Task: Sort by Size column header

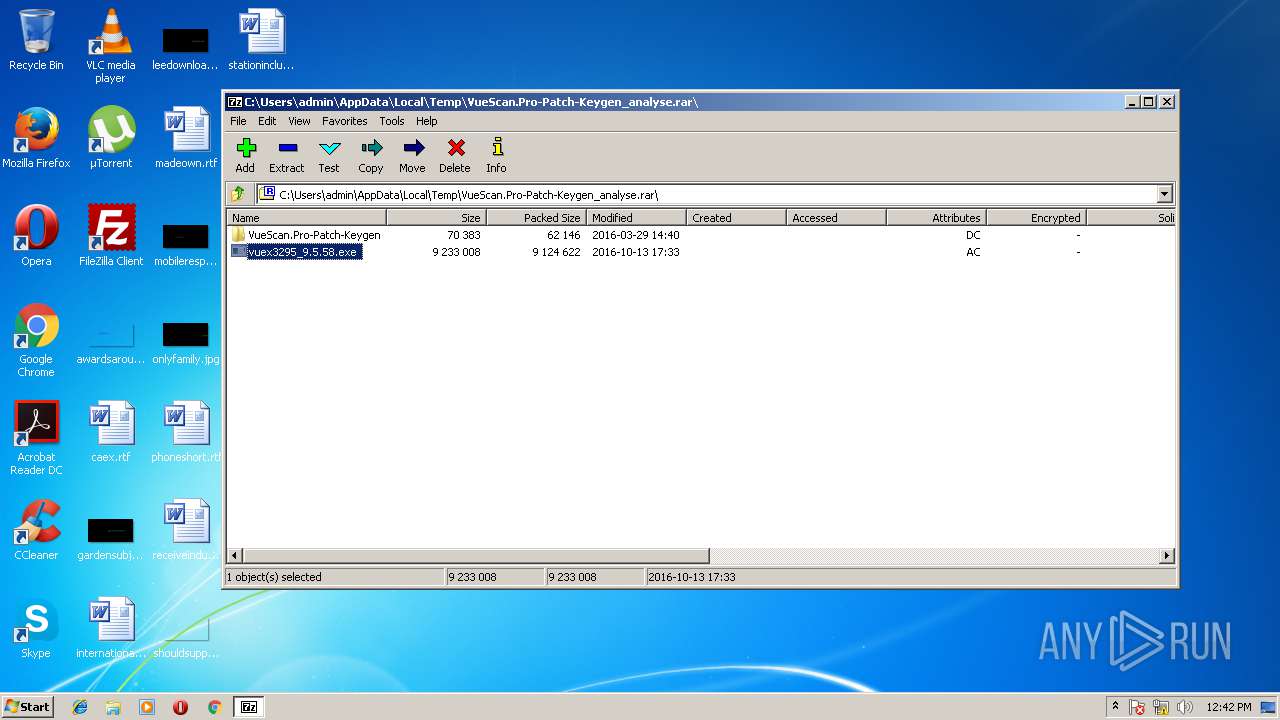Action: (436, 217)
